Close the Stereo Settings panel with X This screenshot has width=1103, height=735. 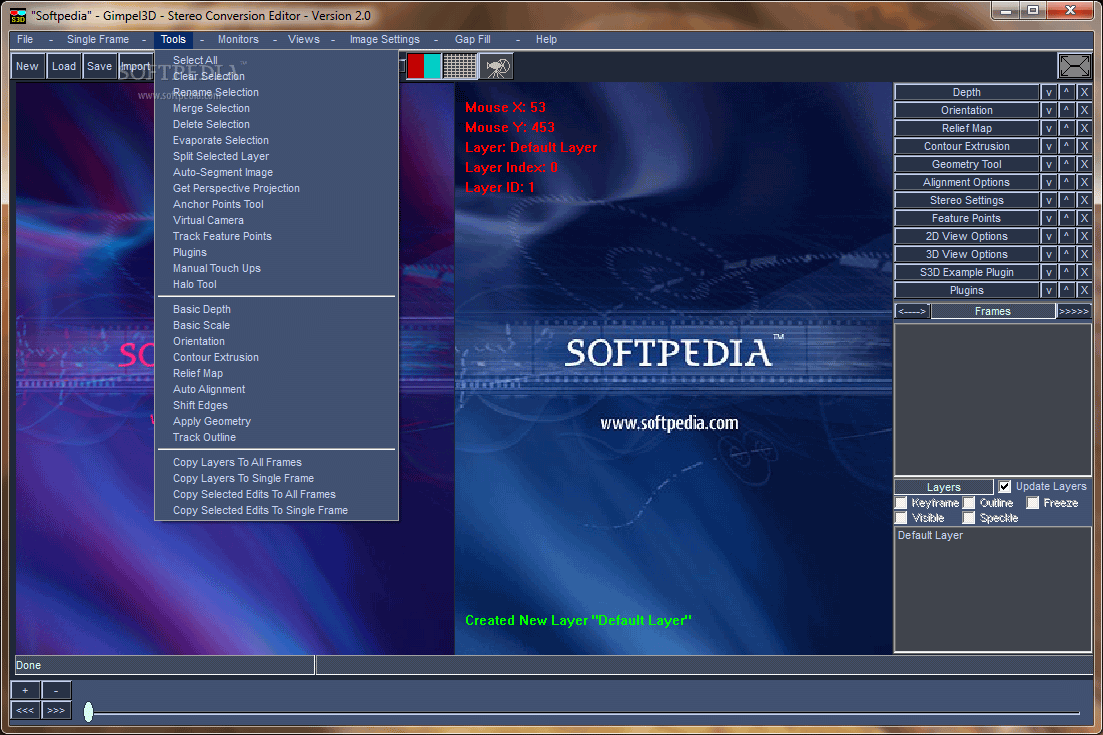click(1084, 200)
